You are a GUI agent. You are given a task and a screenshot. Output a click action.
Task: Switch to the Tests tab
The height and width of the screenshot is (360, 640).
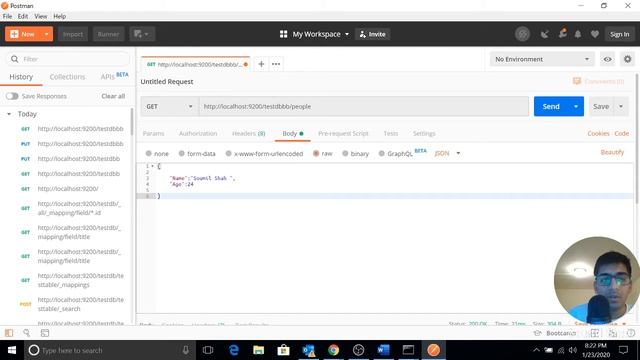point(391,133)
